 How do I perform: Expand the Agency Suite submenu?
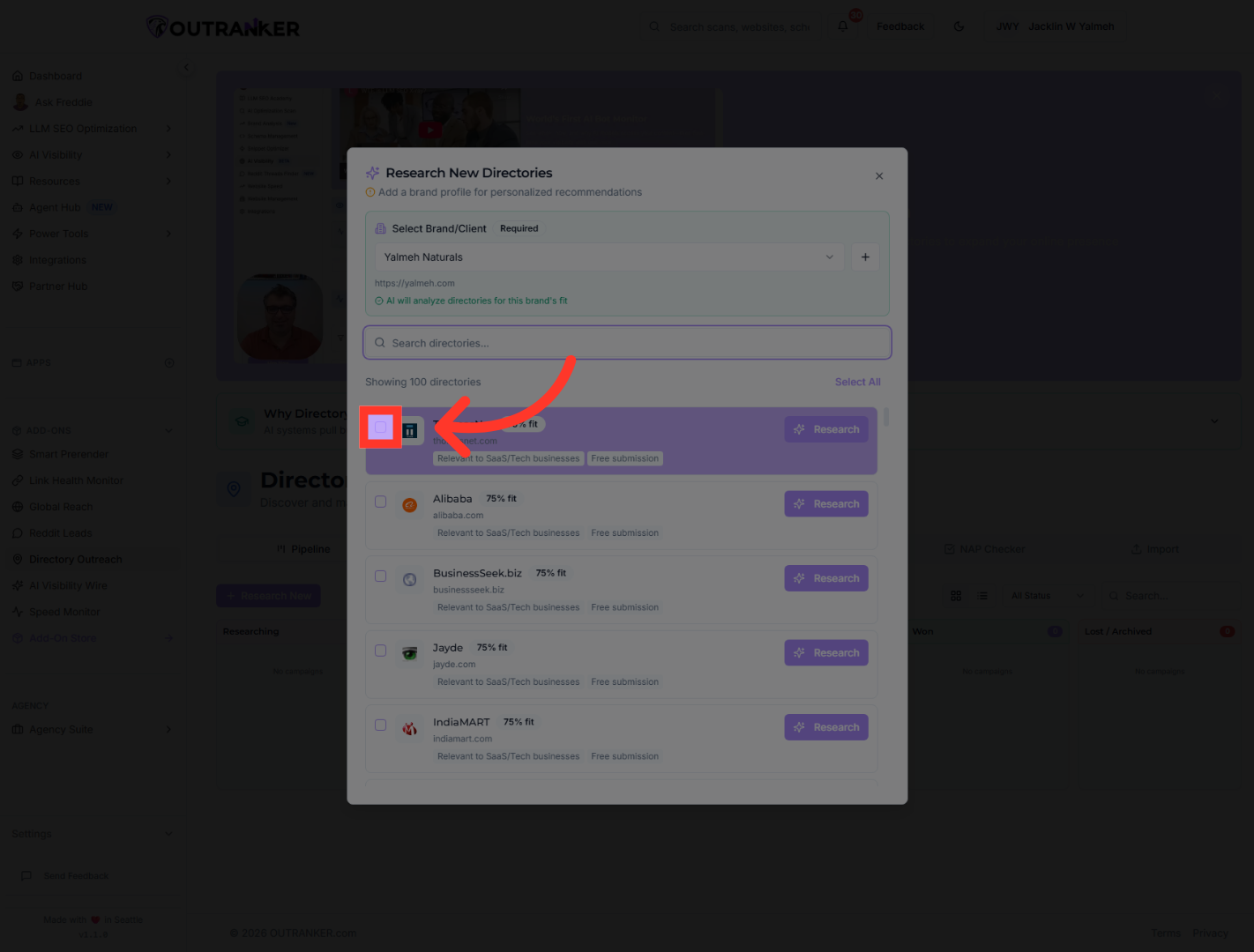tap(168, 730)
